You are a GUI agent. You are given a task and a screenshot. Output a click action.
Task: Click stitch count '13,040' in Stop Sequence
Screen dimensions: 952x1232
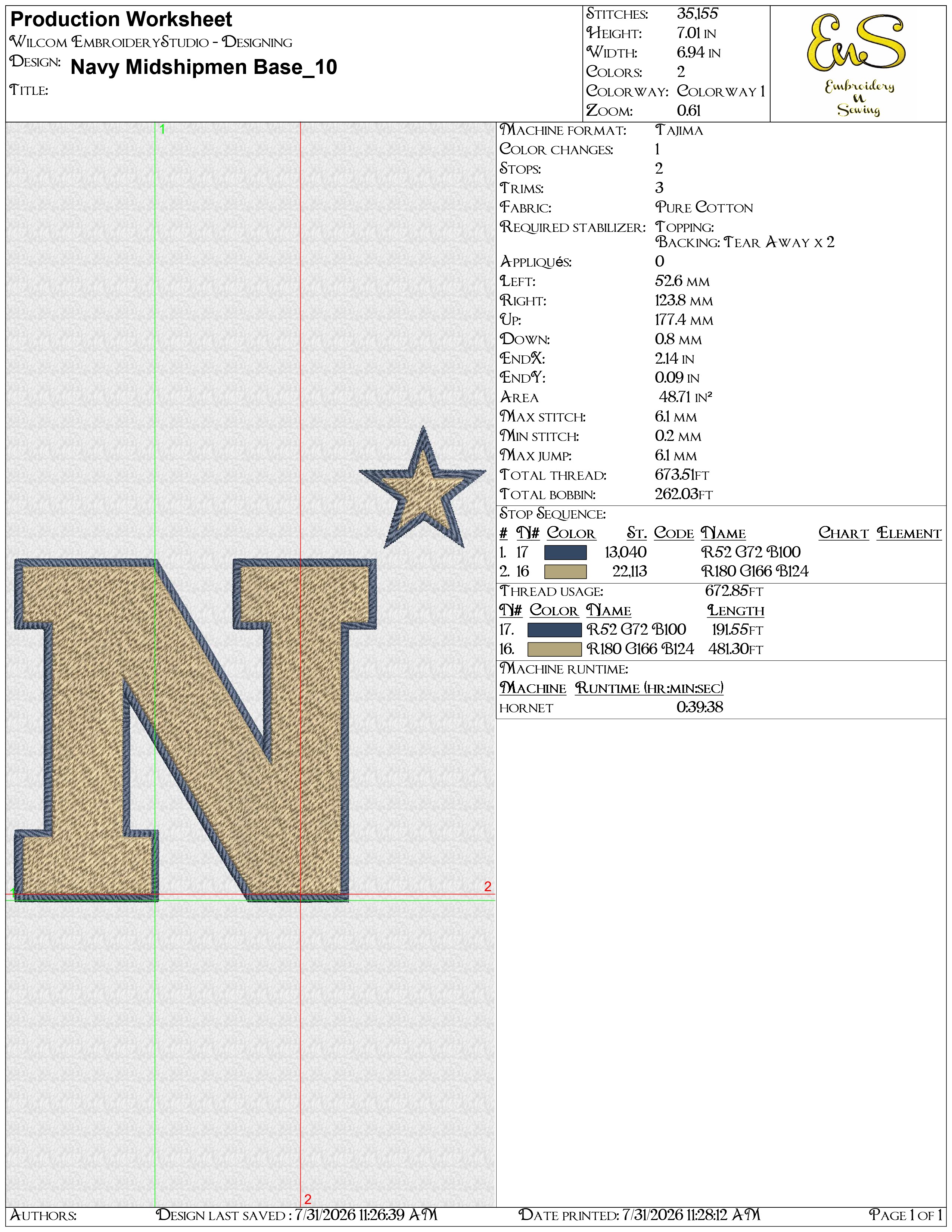[625, 552]
